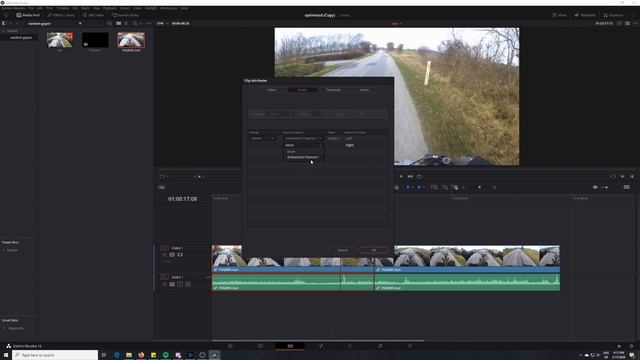Select the highlighted third media pool thumbnail
This screenshot has height=360, width=640.
pyautogui.click(x=131, y=40)
